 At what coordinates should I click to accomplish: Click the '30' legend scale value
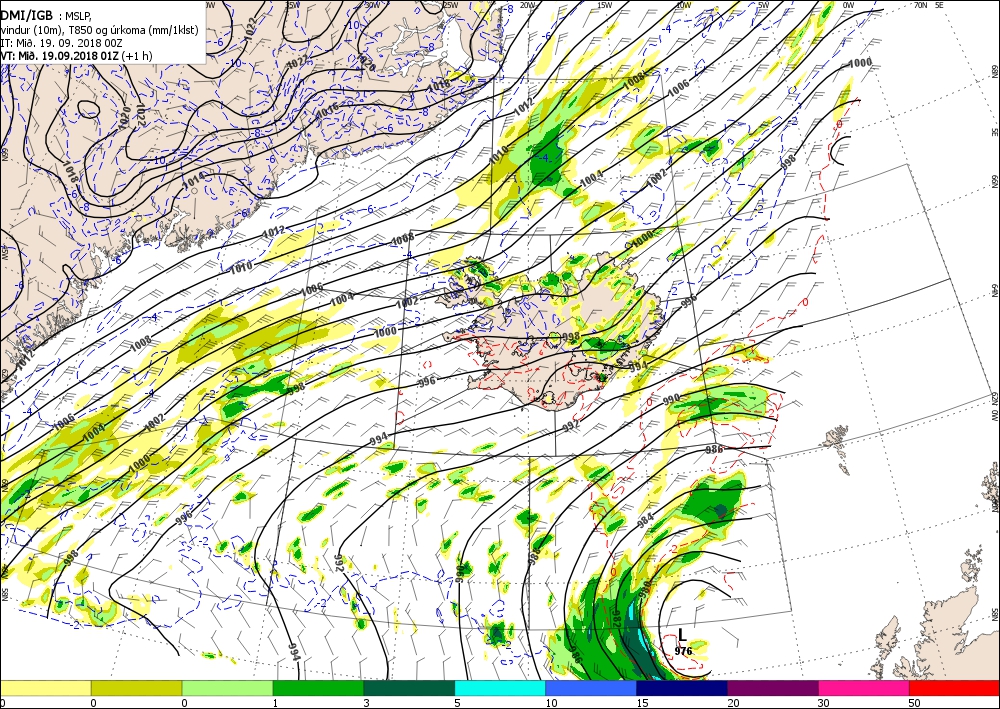tap(824, 703)
